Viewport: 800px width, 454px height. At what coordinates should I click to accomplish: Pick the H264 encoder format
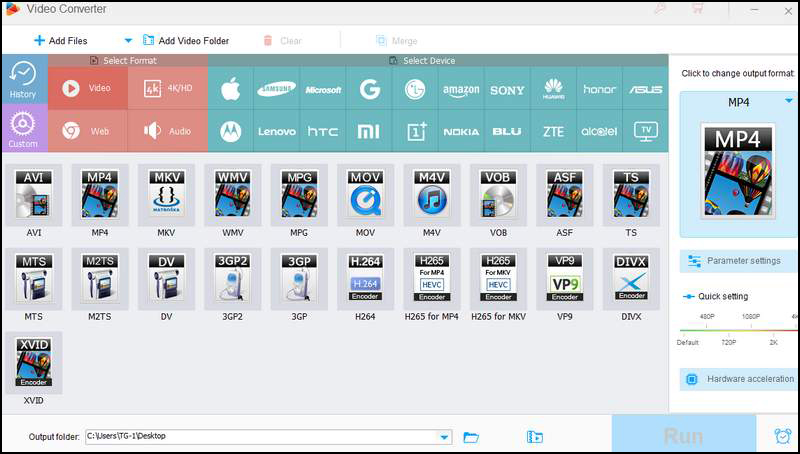point(365,279)
